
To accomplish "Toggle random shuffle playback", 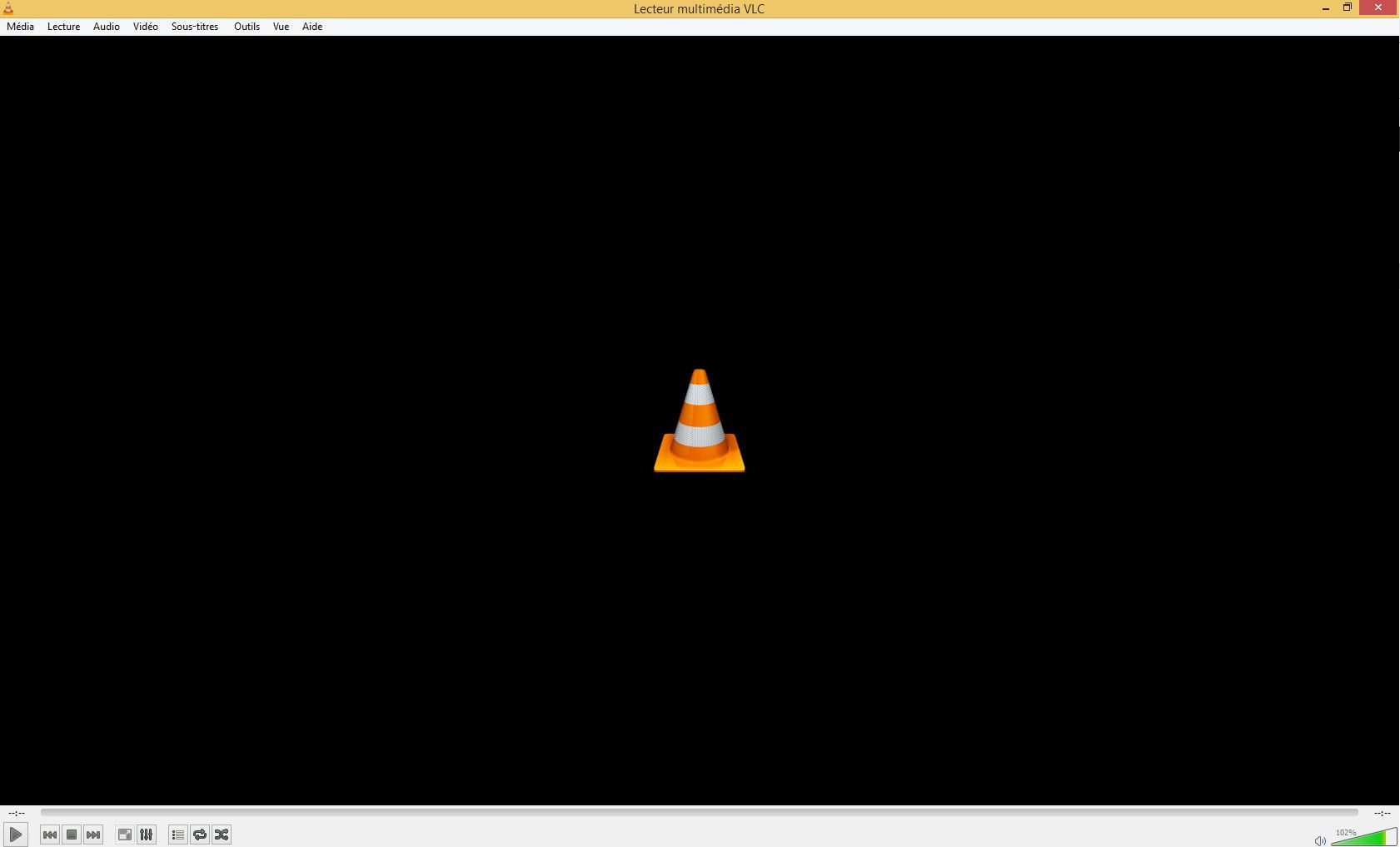I will point(222,835).
